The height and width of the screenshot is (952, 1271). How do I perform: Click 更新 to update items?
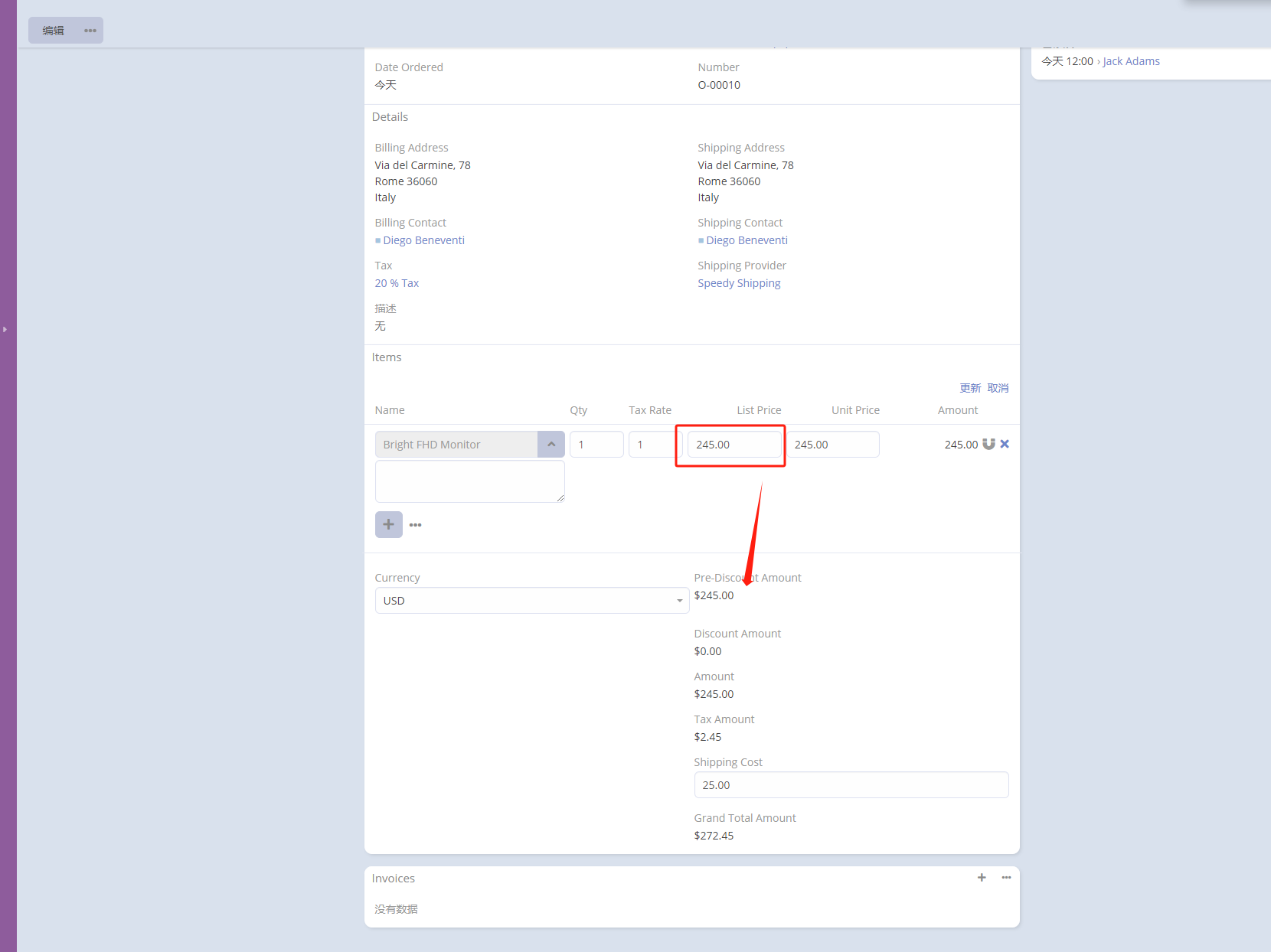tap(970, 388)
